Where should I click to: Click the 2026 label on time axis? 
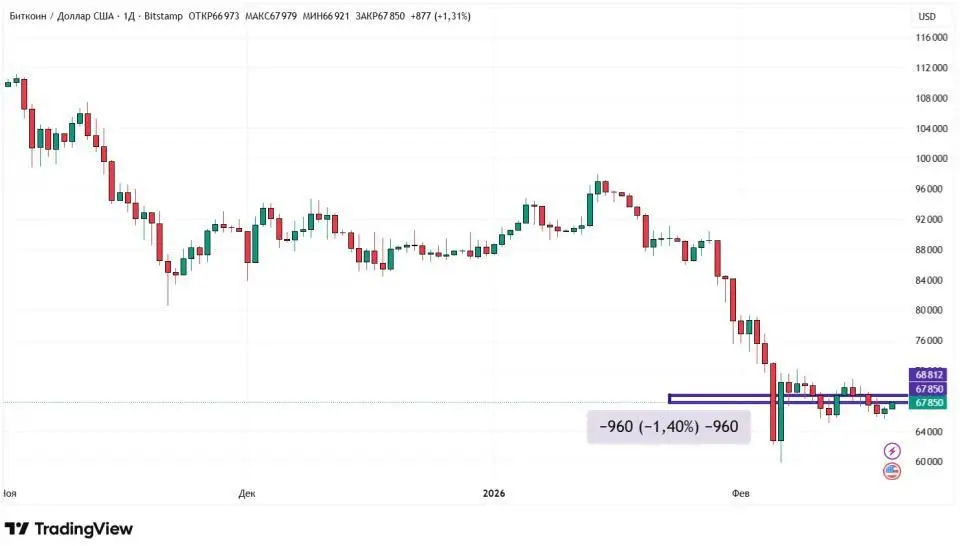[x=494, y=494]
